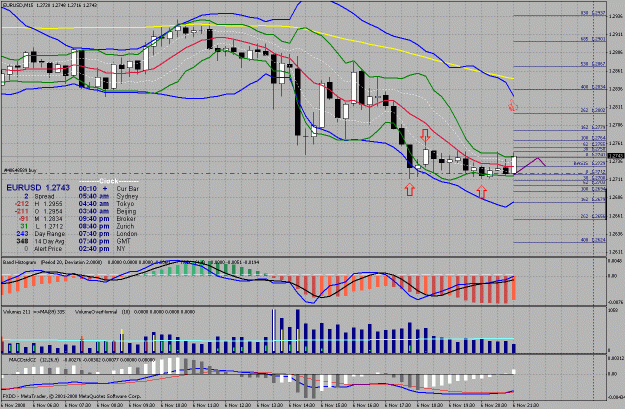Click the thumbs-down icon near the blue band
This screenshot has width=625, height=409.
pos(513,105)
